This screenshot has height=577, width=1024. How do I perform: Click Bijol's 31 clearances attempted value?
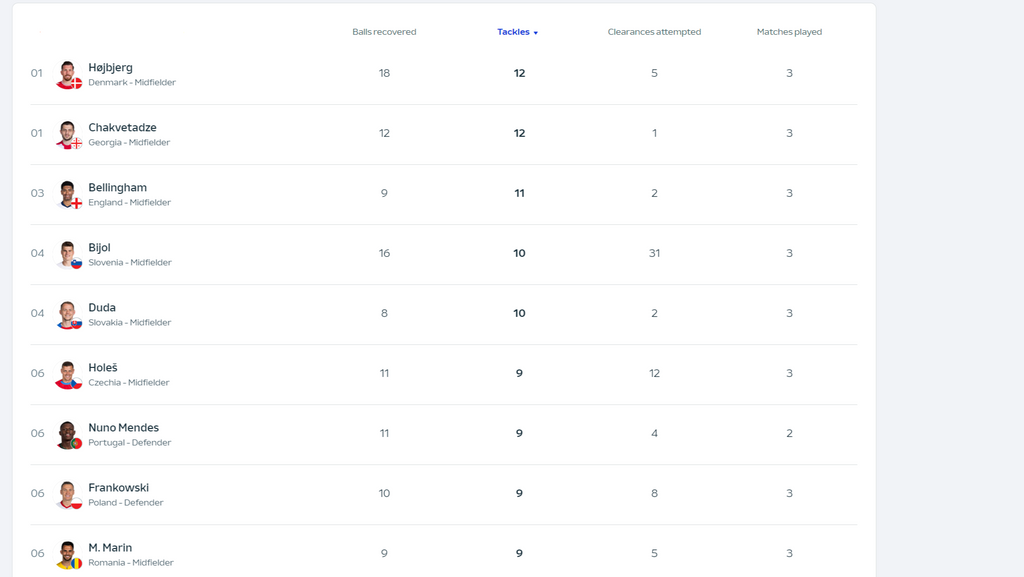(x=654, y=253)
